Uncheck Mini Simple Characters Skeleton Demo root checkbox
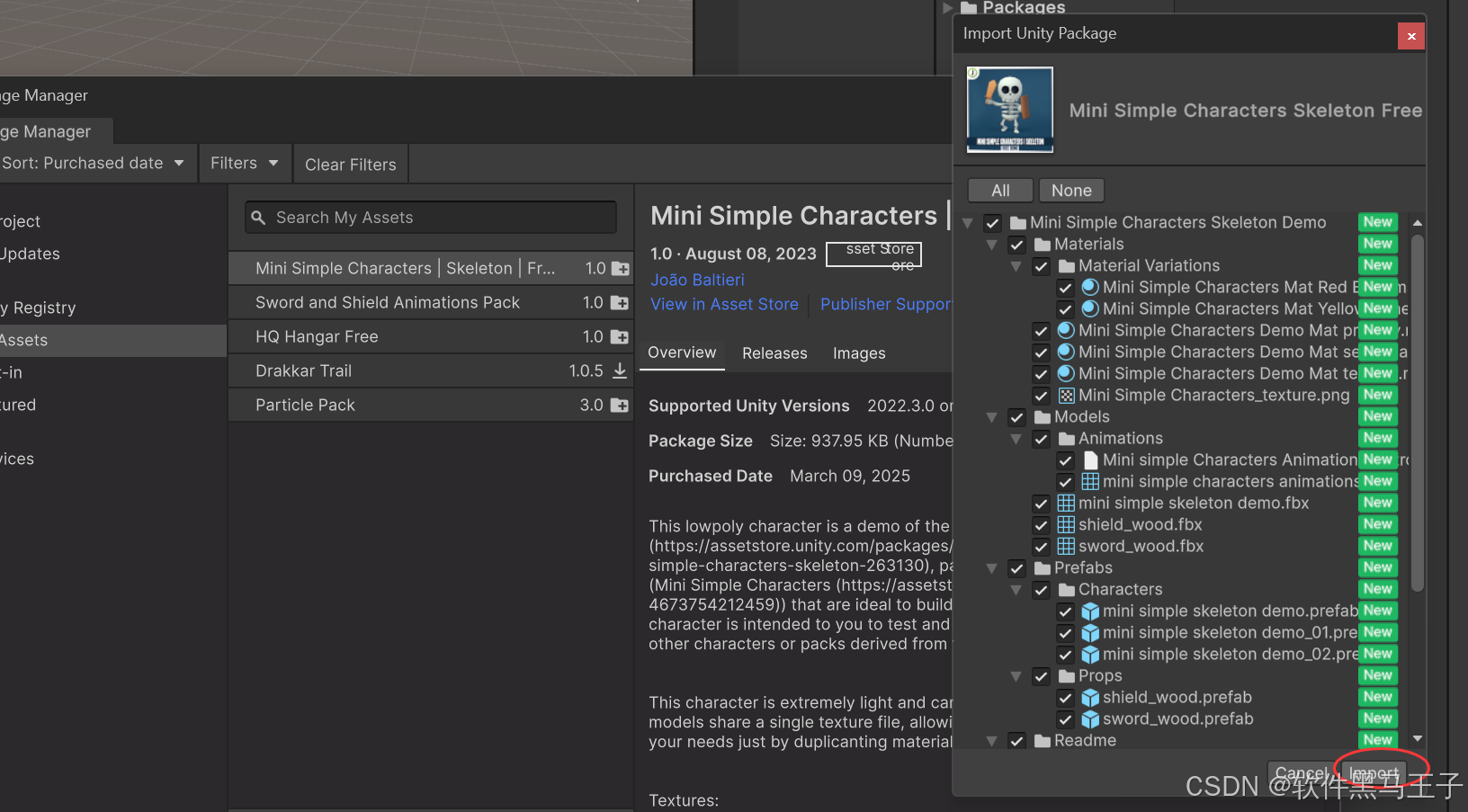The image size is (1468, 812). click(x=993, y=222)
